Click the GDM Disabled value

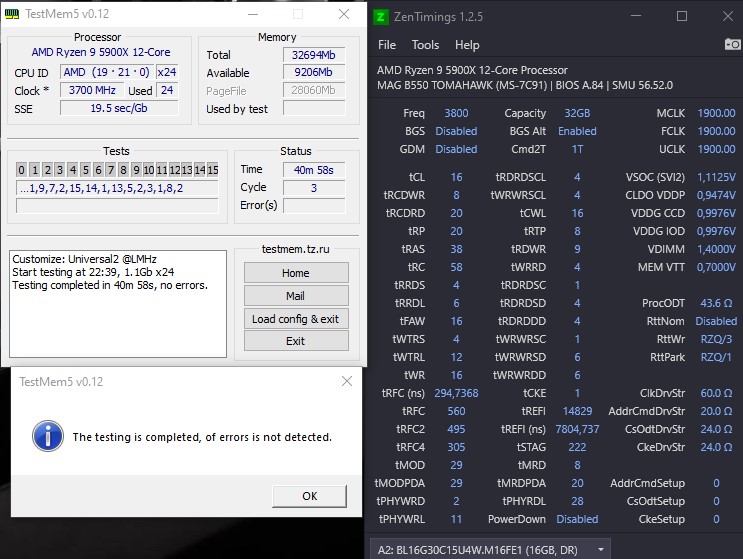(456, 149)
